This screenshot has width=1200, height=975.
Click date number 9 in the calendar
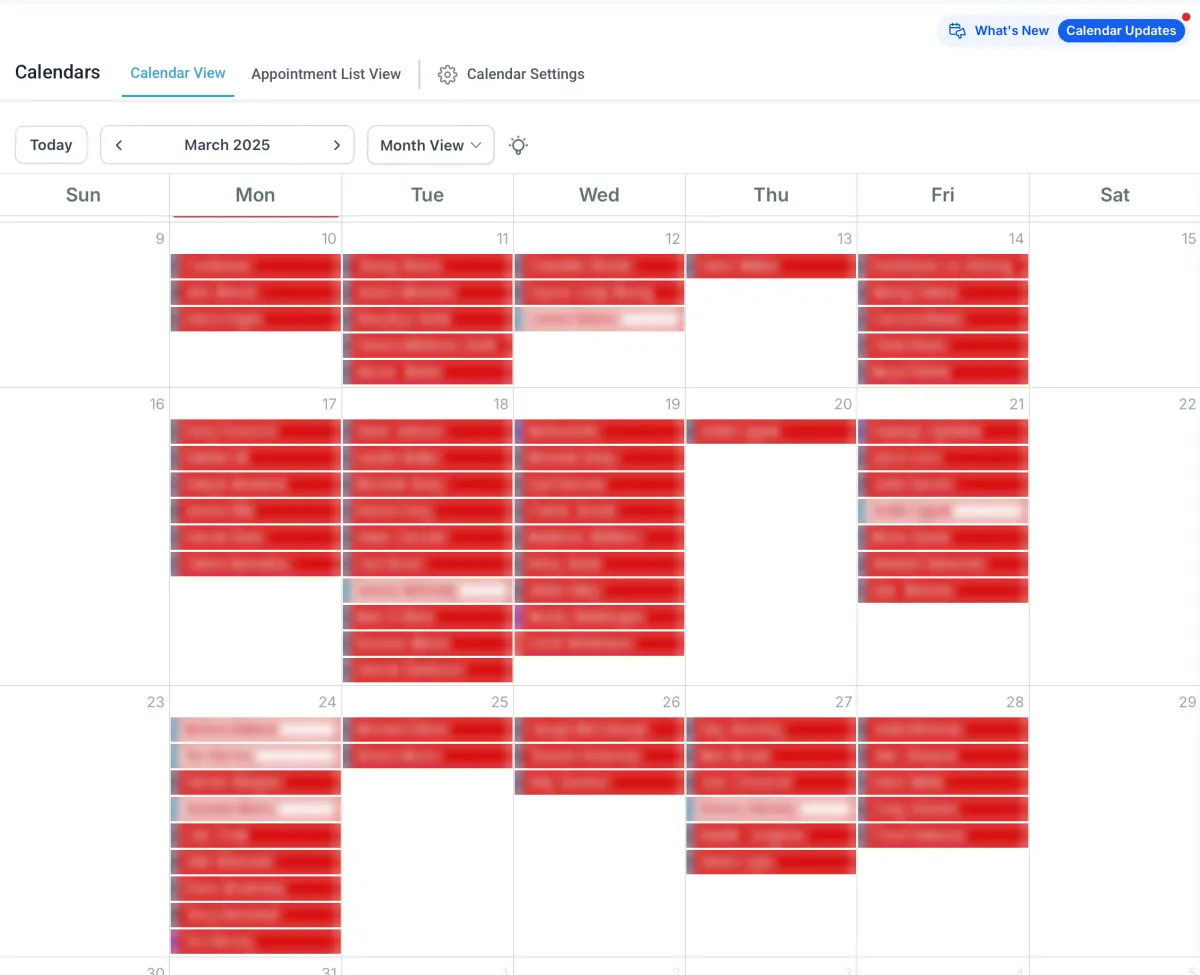(160, 238)
